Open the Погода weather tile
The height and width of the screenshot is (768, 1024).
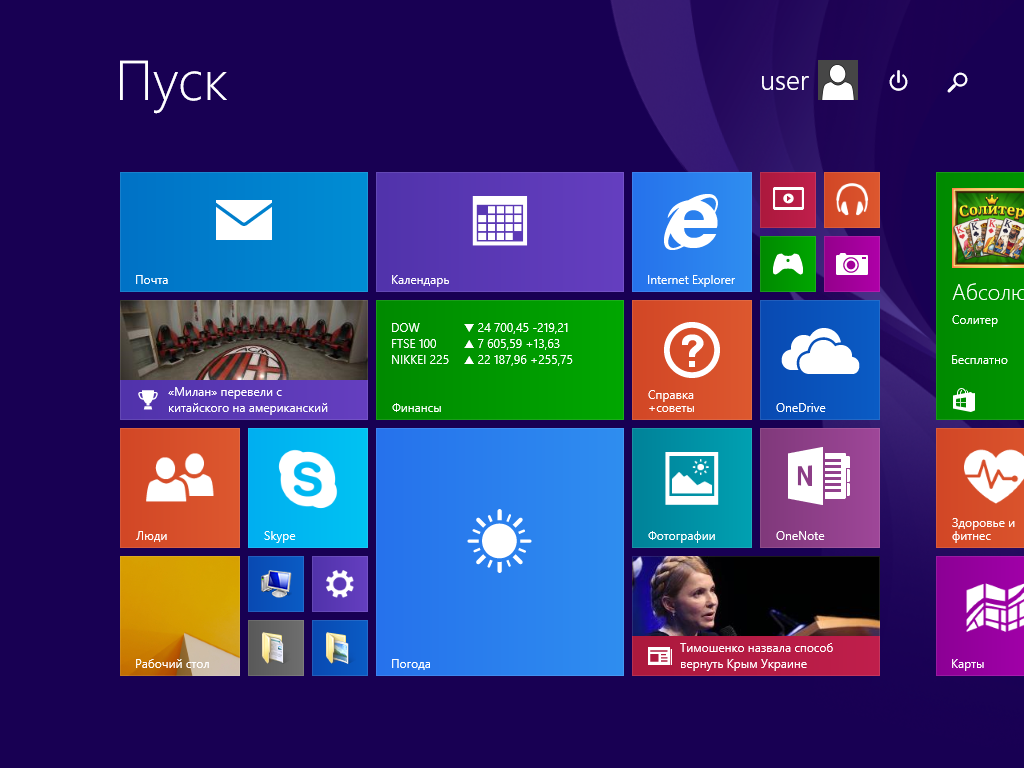[x=500, y=552]
